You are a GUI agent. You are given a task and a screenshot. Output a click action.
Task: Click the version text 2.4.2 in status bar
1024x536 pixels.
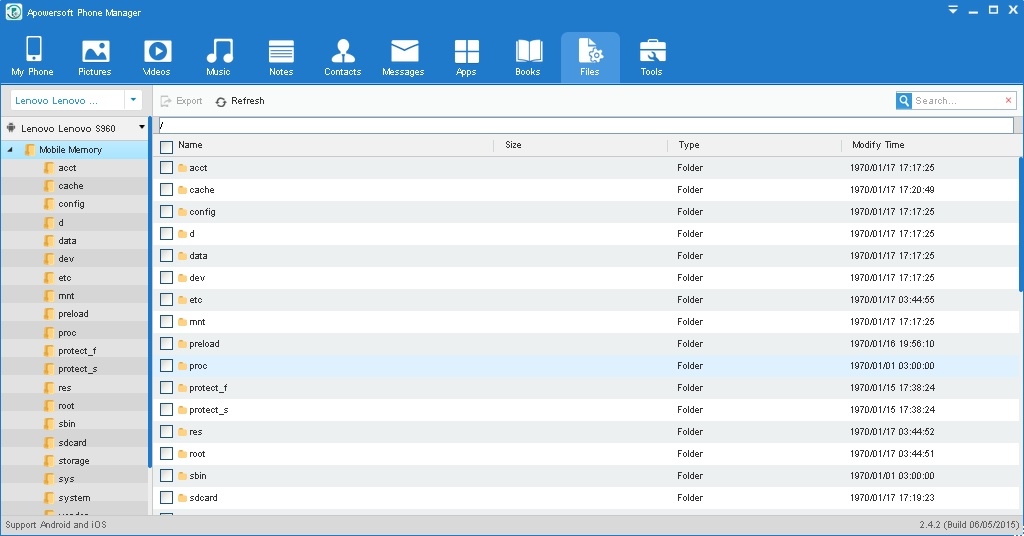[x=969, y=525]
